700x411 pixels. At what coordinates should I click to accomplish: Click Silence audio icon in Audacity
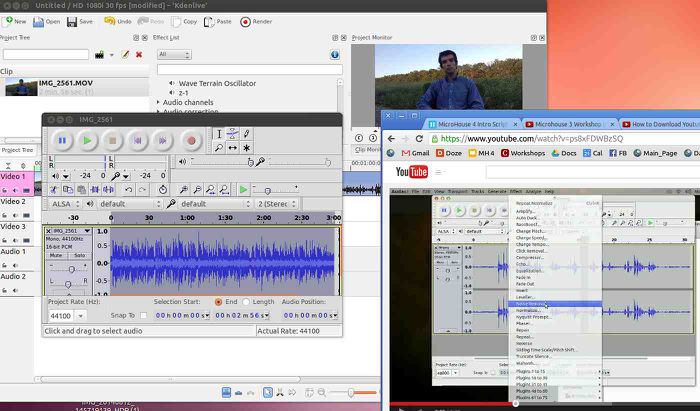(x=108, y=190)
